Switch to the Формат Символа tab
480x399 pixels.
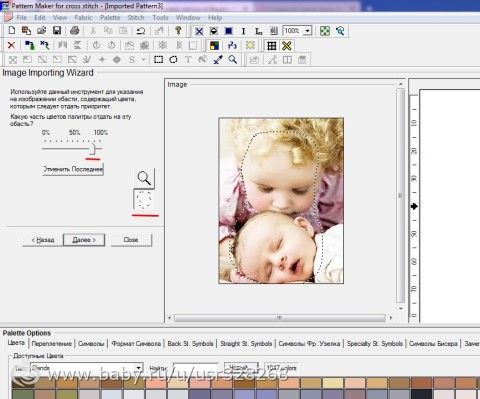[x=136, y=343]
